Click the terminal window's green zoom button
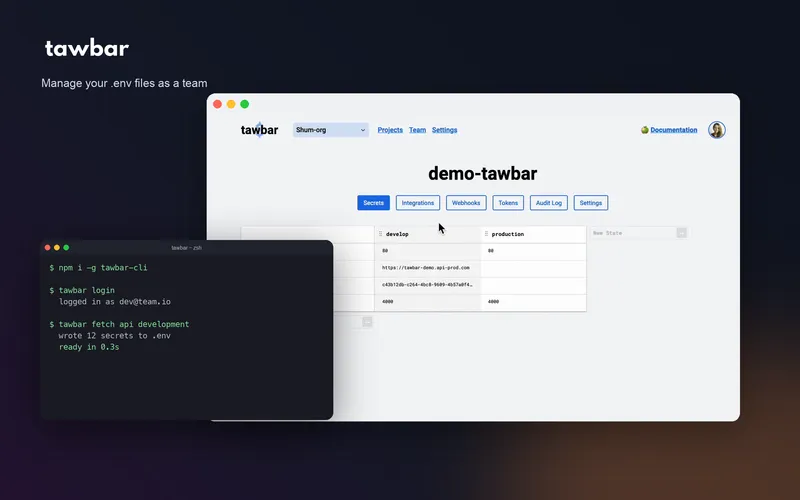The height and width of the screenshot is (500, 800). click(x=67, y=247)
